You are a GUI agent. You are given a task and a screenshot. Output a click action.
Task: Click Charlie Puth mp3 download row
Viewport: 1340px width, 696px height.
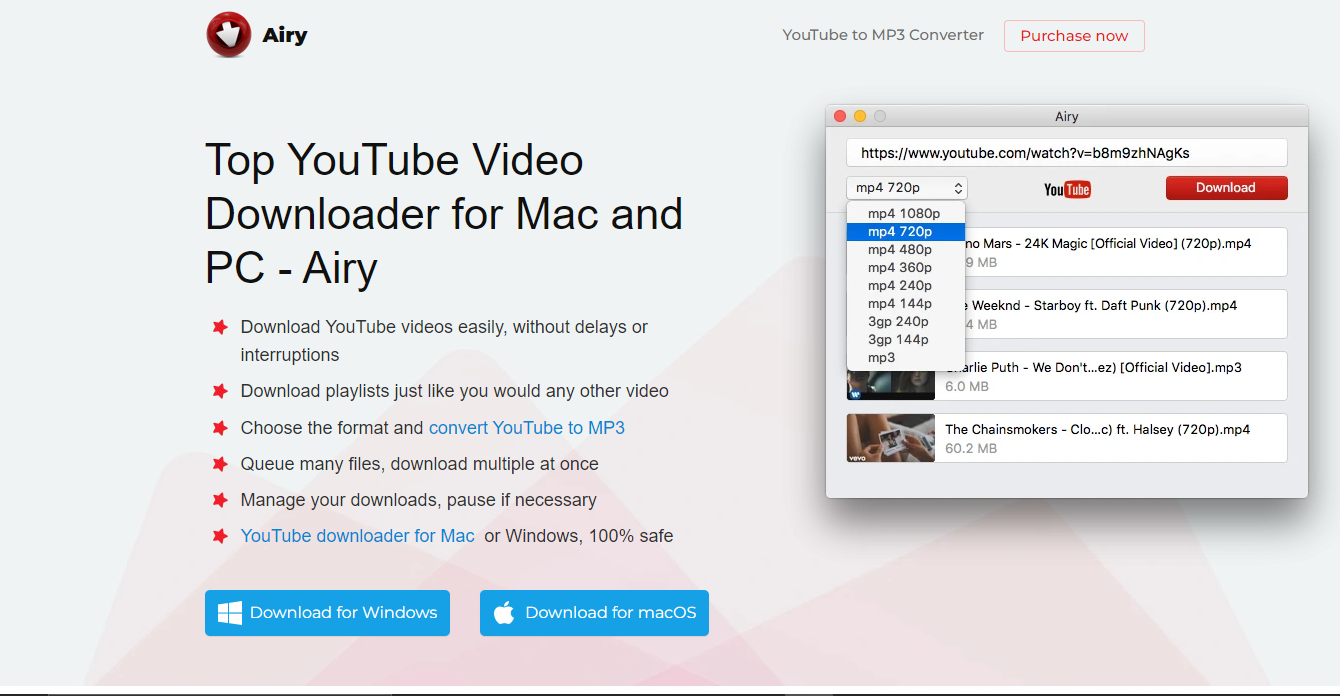coord(1067,376)
